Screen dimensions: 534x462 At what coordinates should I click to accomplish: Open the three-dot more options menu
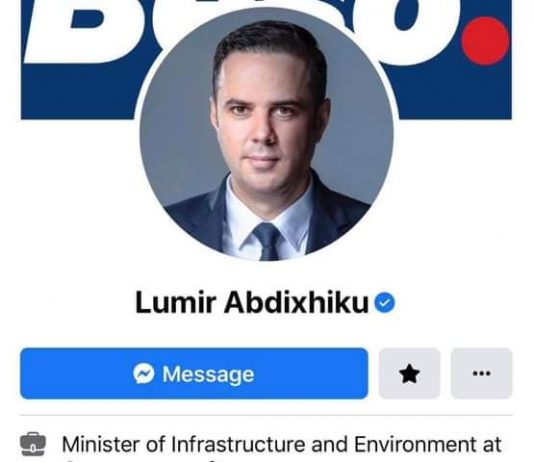(x=482, y=373)
